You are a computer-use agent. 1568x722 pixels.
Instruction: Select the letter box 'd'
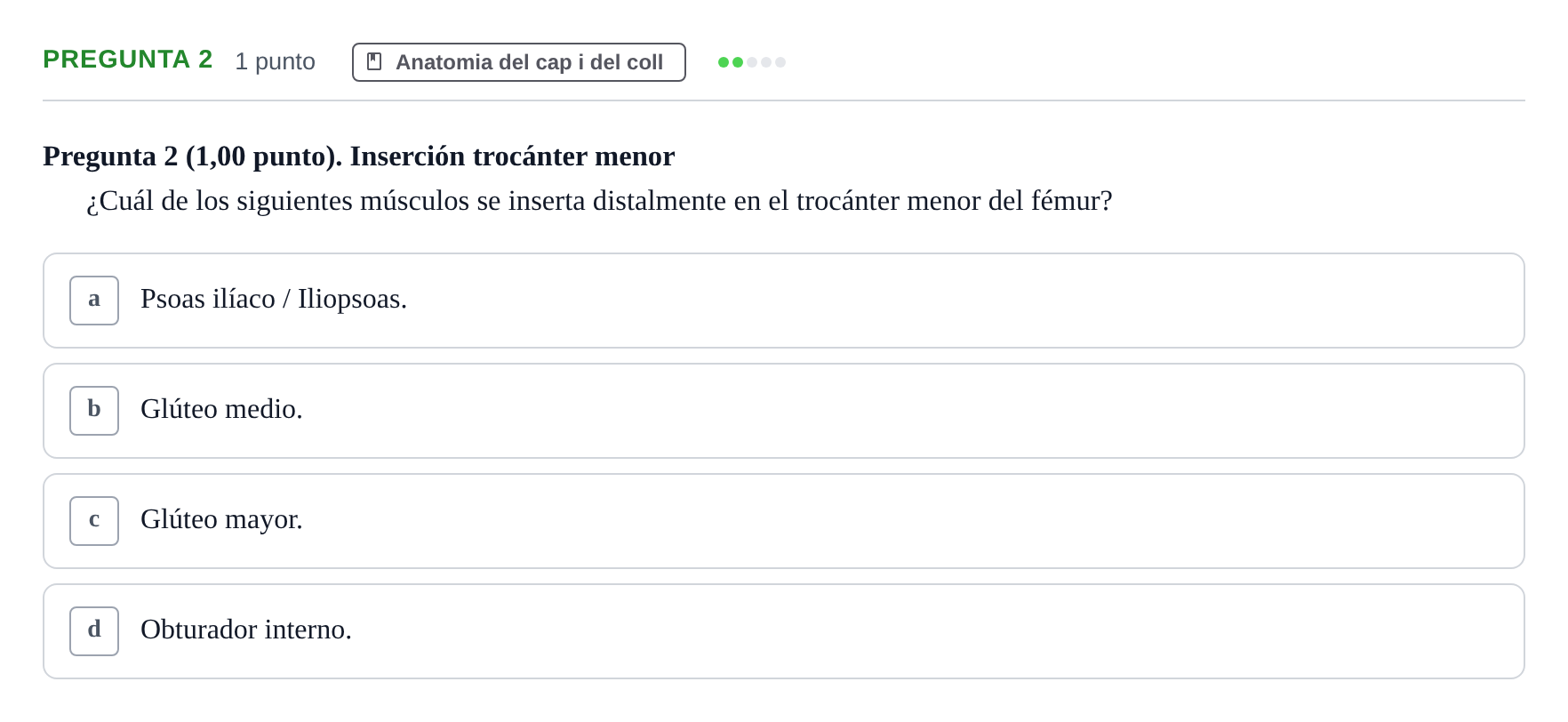click(94, 631)
